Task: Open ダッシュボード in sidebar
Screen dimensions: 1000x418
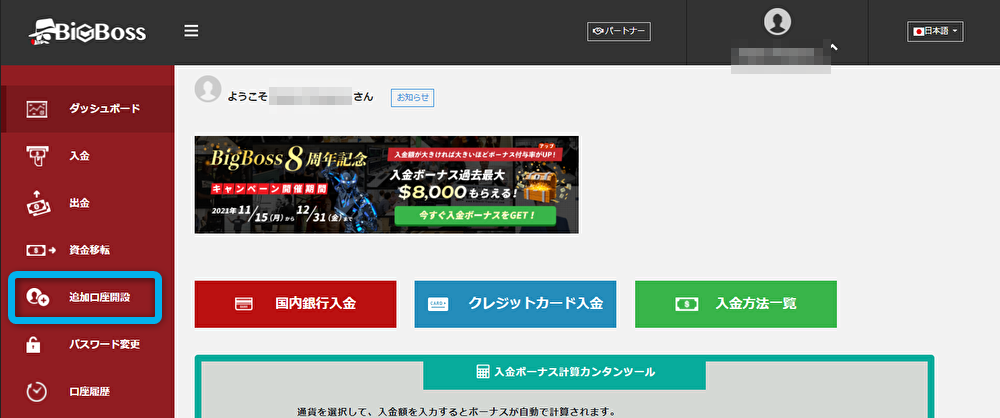Action: [105, 108]
